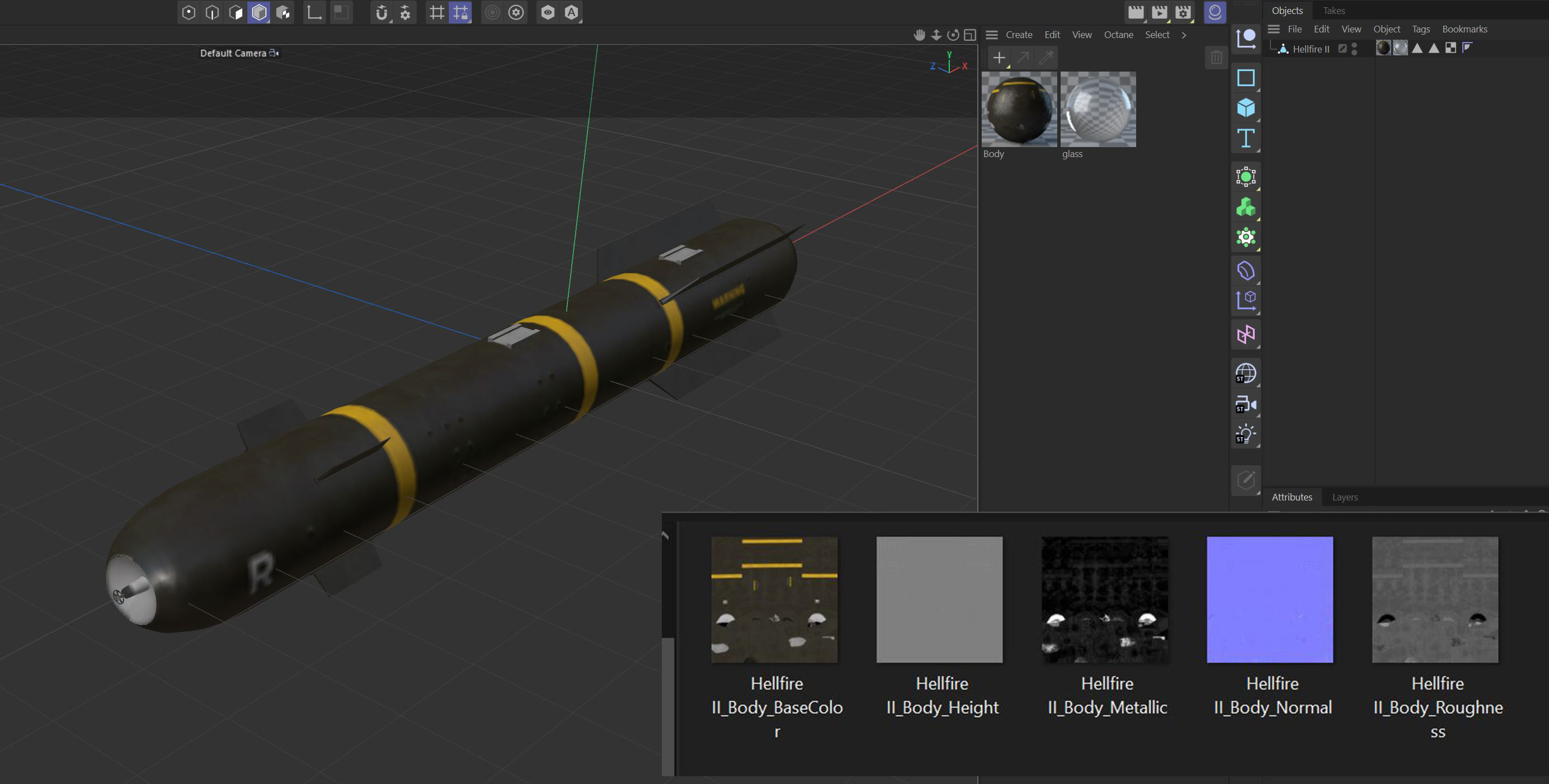This screenshot has width=1549, height=784.
Task: Open render settings clapperboard gear icon
Action: pyautogui.click(x=1183, y=13)
